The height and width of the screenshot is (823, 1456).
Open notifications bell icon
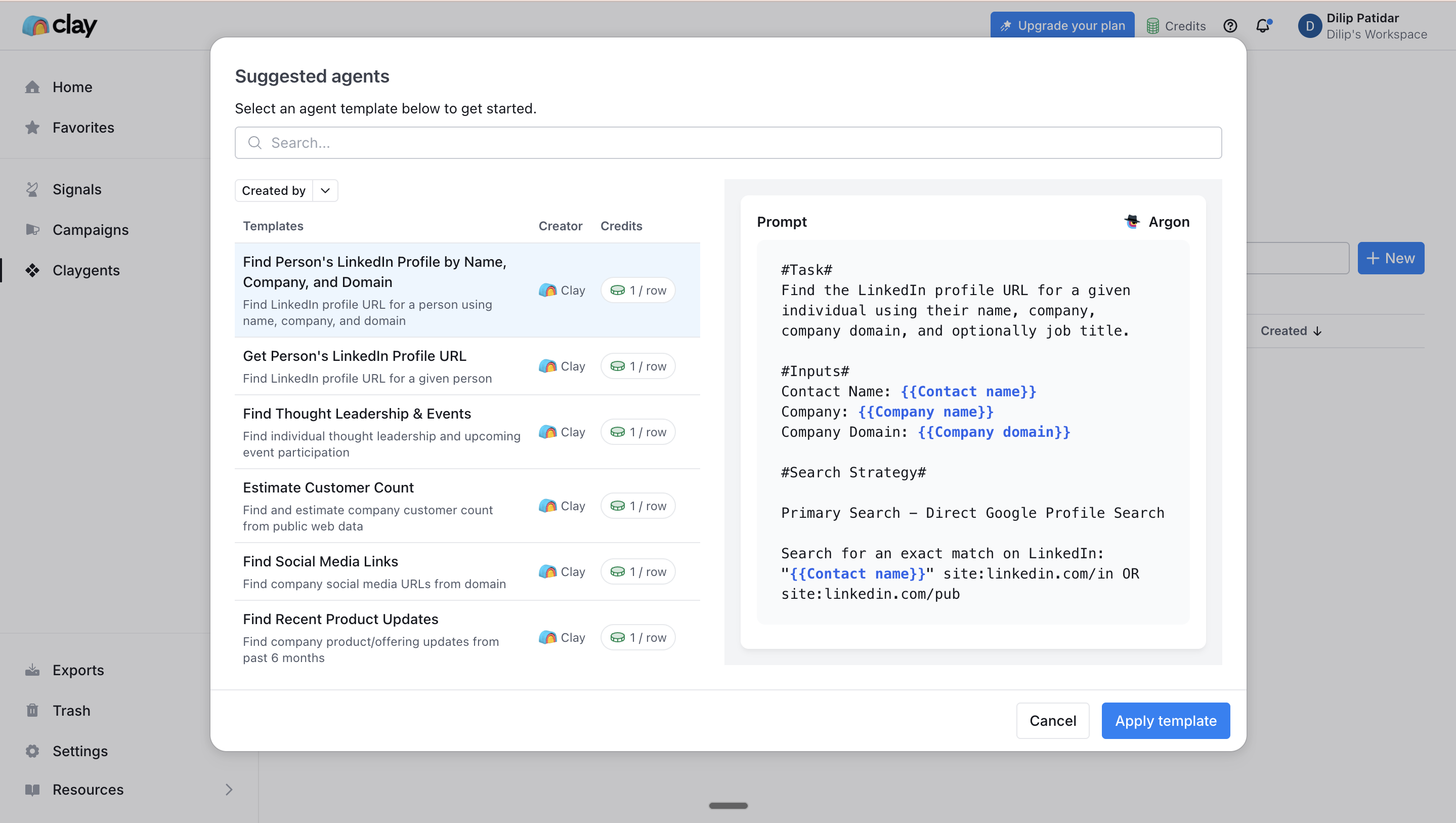point(1262,26)
